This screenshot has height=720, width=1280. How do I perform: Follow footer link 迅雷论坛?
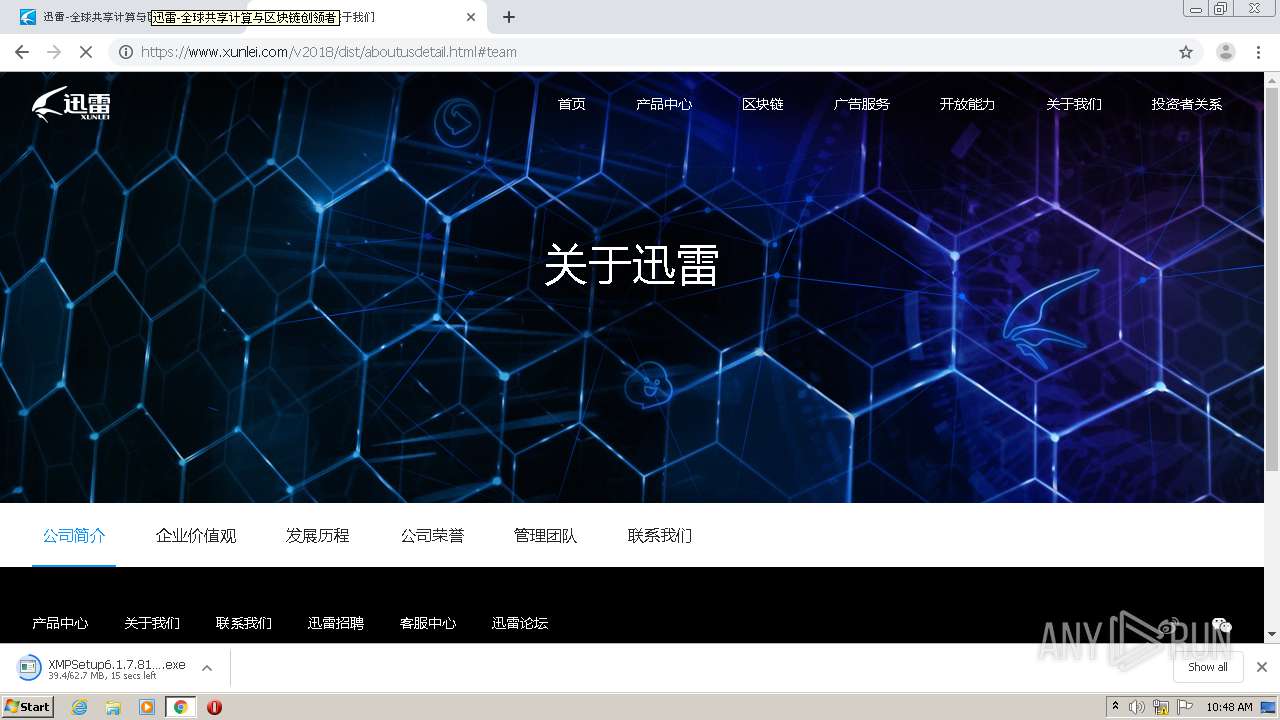pyautogui.click(x=520, y=623)
